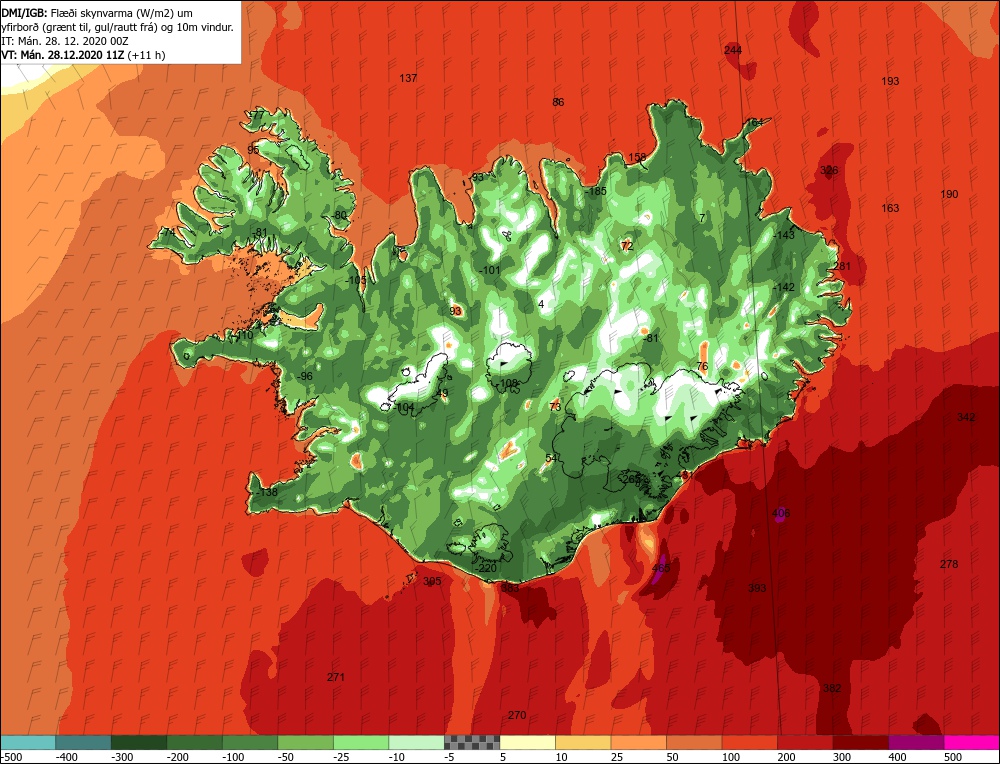The width and height of the screenshot is (1000, 764).
Task: Click the value 393 in the dark red area
Action: pos(757,588)
